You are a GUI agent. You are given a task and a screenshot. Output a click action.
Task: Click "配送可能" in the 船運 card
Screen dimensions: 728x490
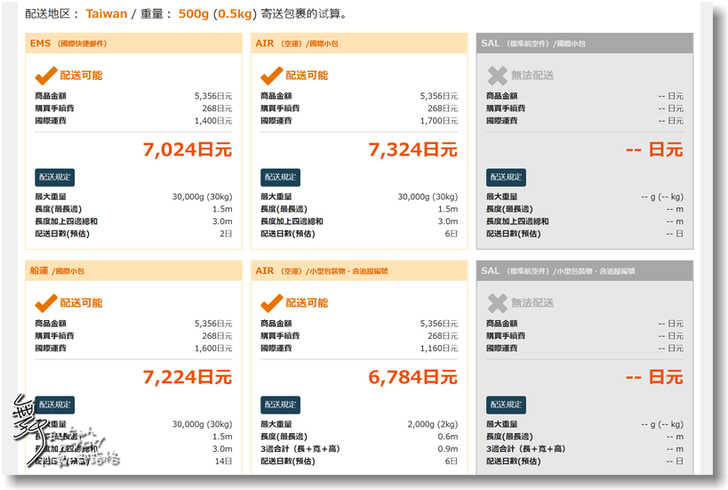point(81,303)
